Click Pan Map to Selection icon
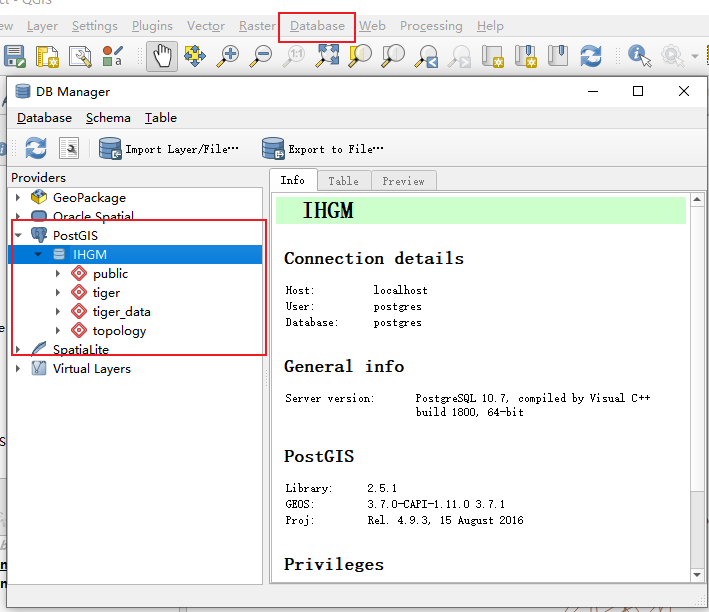 click(195, 56)
